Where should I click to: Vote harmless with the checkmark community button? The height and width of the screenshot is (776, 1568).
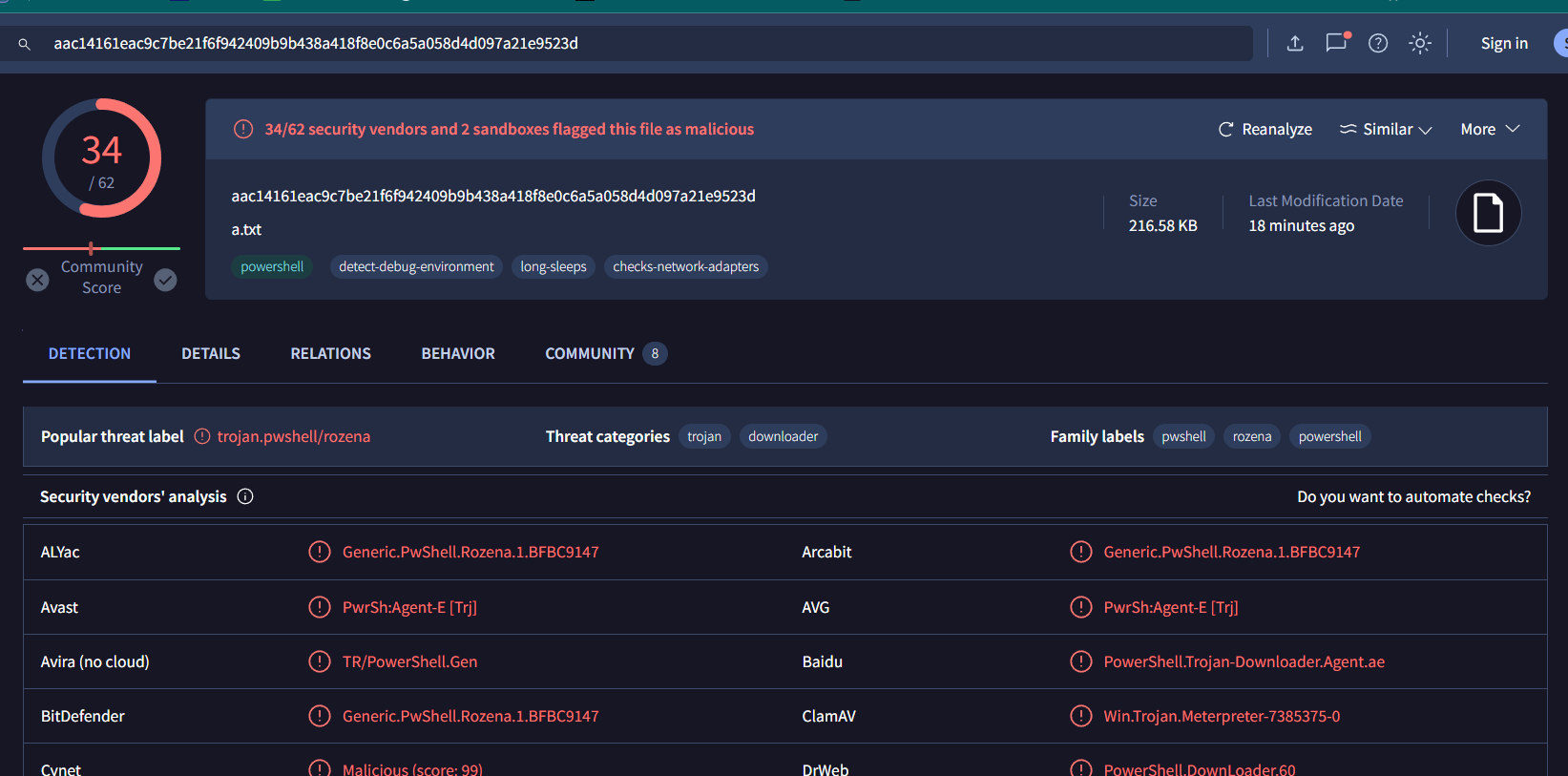[x=165, y=280]
